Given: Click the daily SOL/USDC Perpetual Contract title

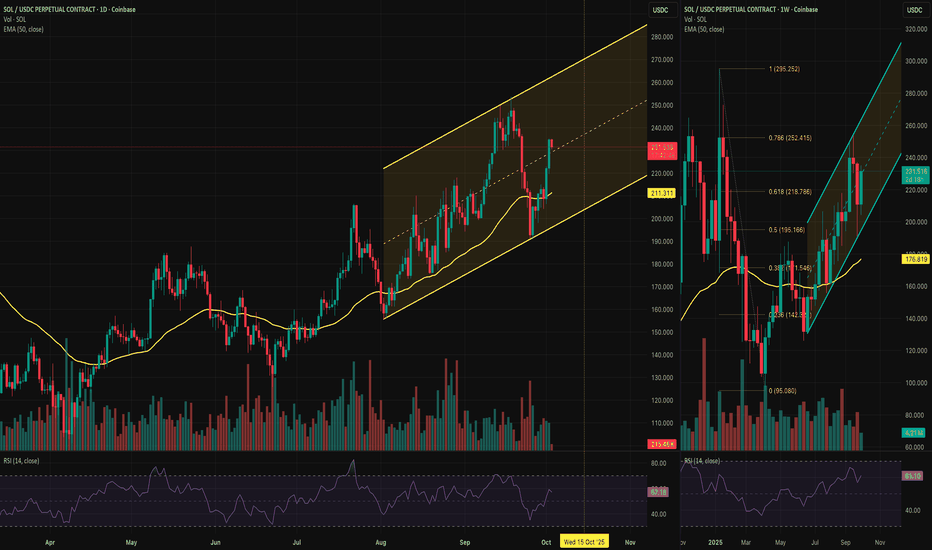Looking at the screenshot, I should click(70, 10).
